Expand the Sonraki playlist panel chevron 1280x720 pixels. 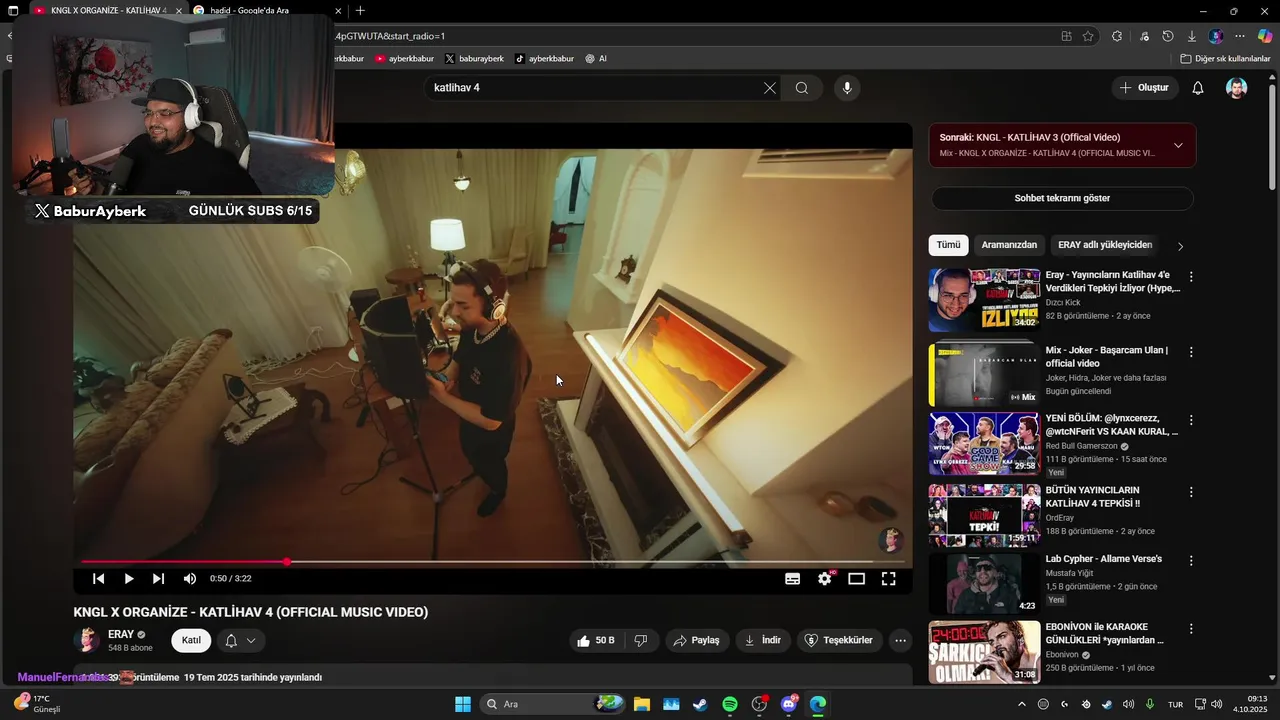click(x=1178, y=145)
